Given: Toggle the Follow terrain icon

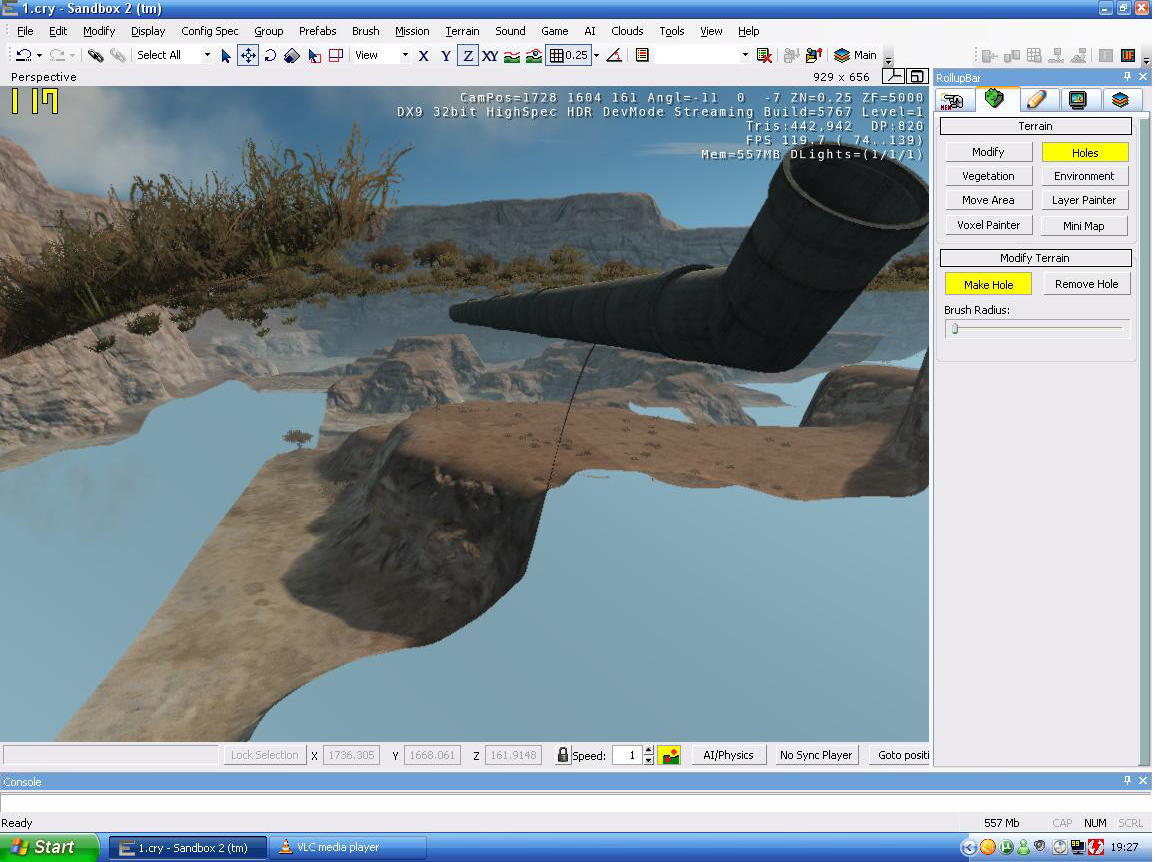Looking at the screenshot, I should click(512, 55).
